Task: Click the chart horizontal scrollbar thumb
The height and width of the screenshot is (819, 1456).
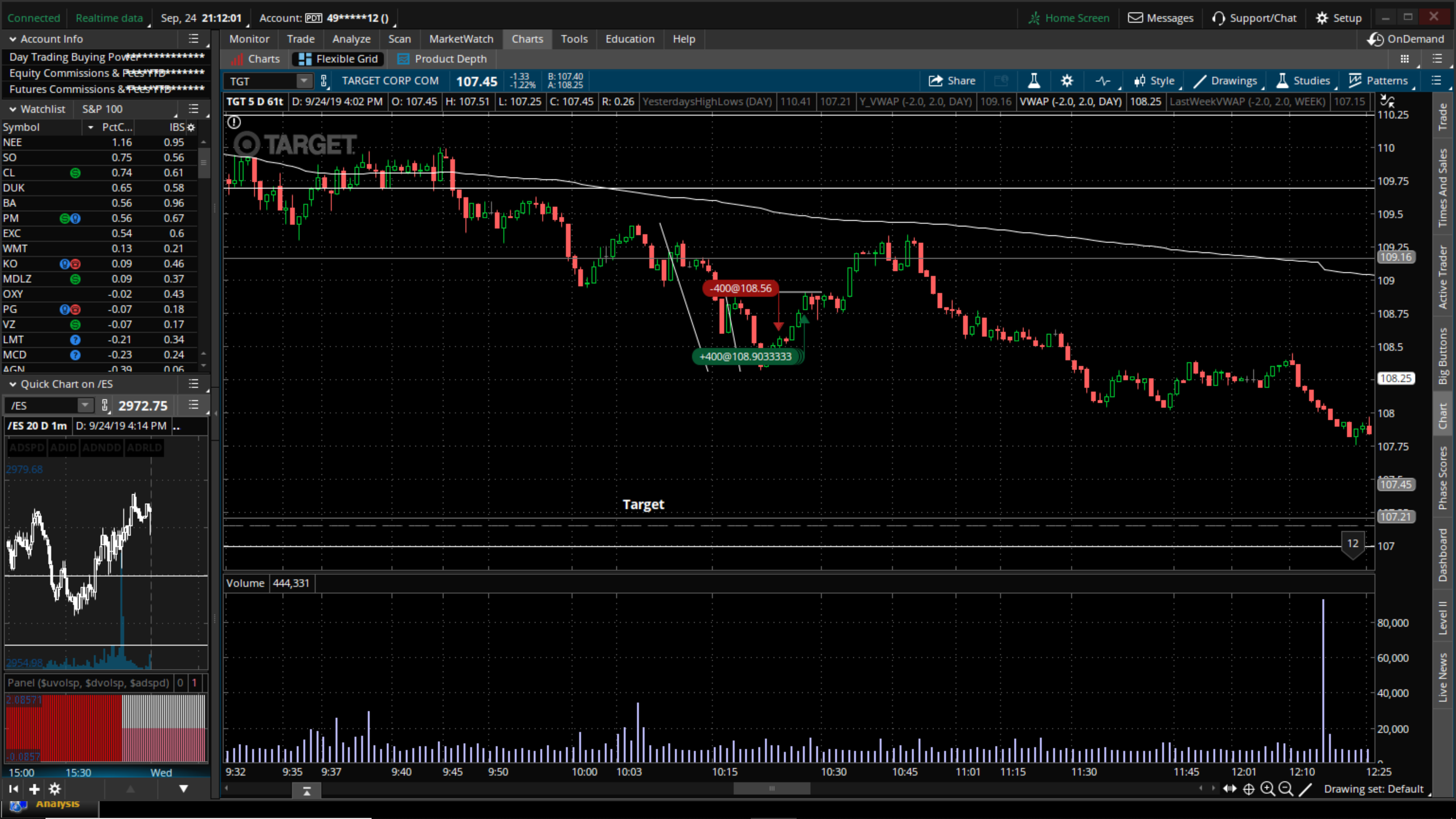Action: pos(772,789)
